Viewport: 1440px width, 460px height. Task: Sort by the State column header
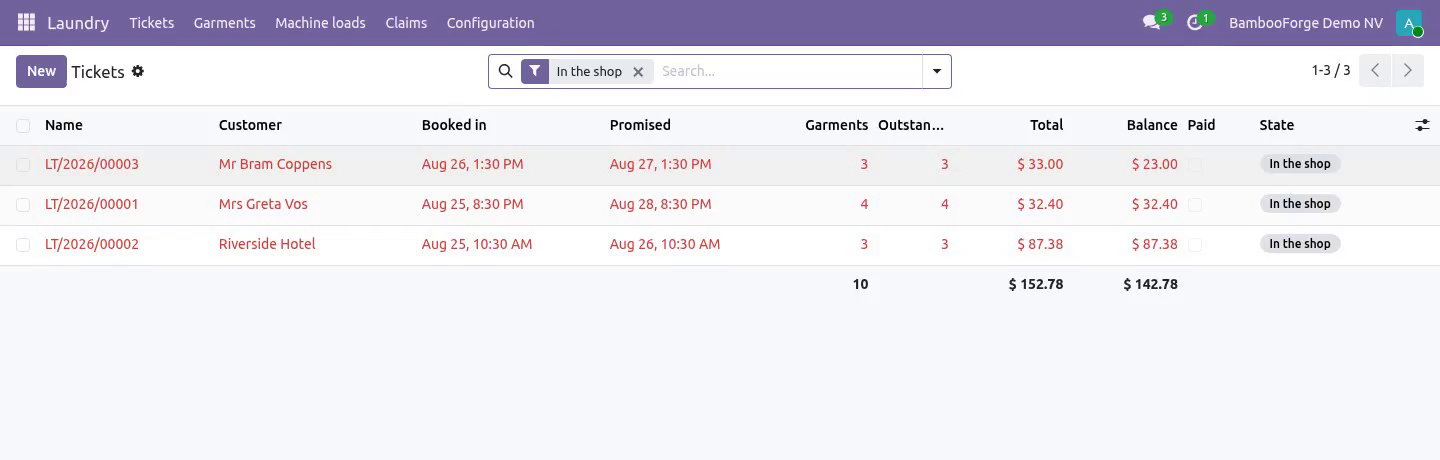click(x=1277, y=125)
